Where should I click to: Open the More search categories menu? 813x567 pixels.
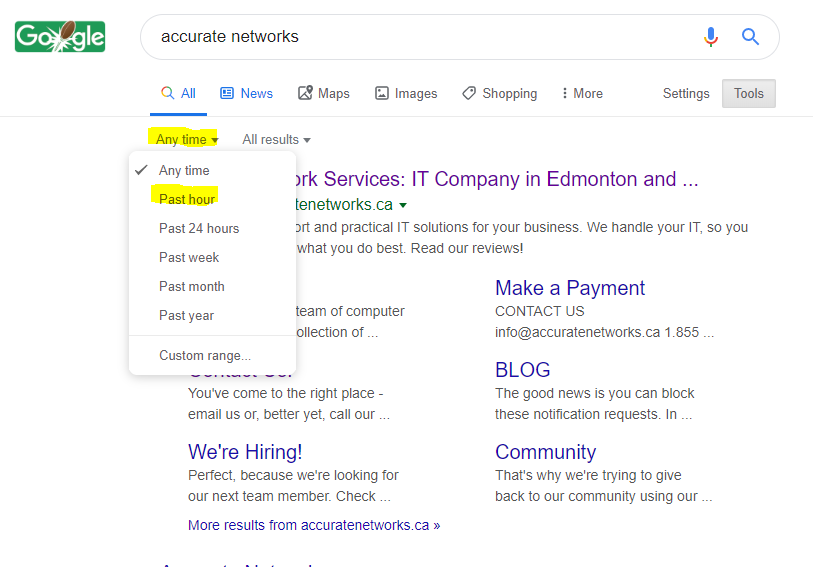pos(582,93)
